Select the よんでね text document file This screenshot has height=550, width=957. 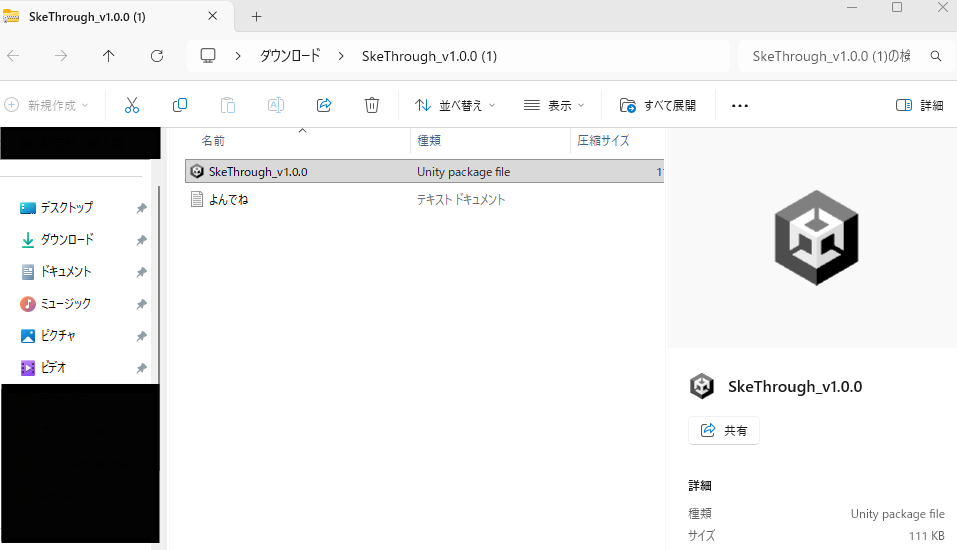pyautogui.click(x=228, y=199)
